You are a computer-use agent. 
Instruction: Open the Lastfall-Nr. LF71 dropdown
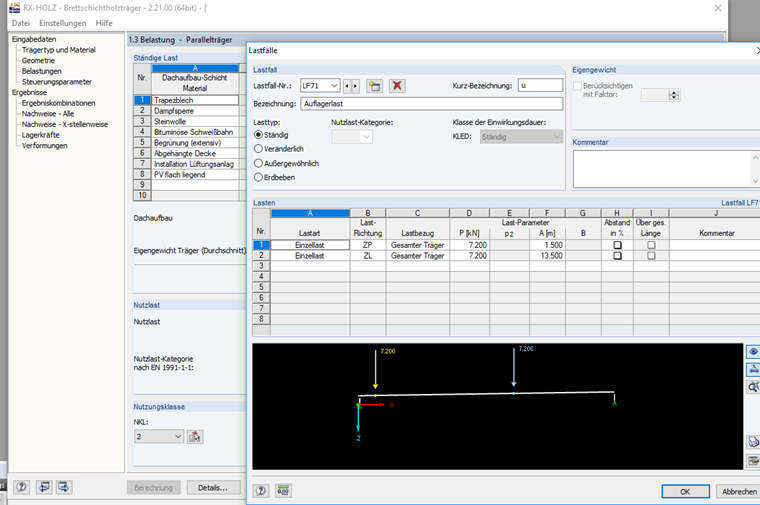(320, 86)
